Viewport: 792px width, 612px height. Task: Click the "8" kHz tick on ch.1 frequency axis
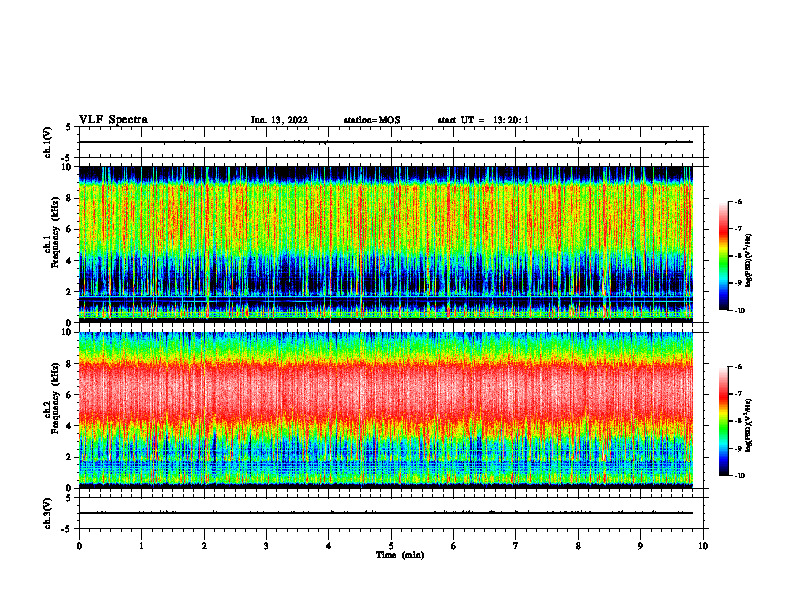[70, 198]
